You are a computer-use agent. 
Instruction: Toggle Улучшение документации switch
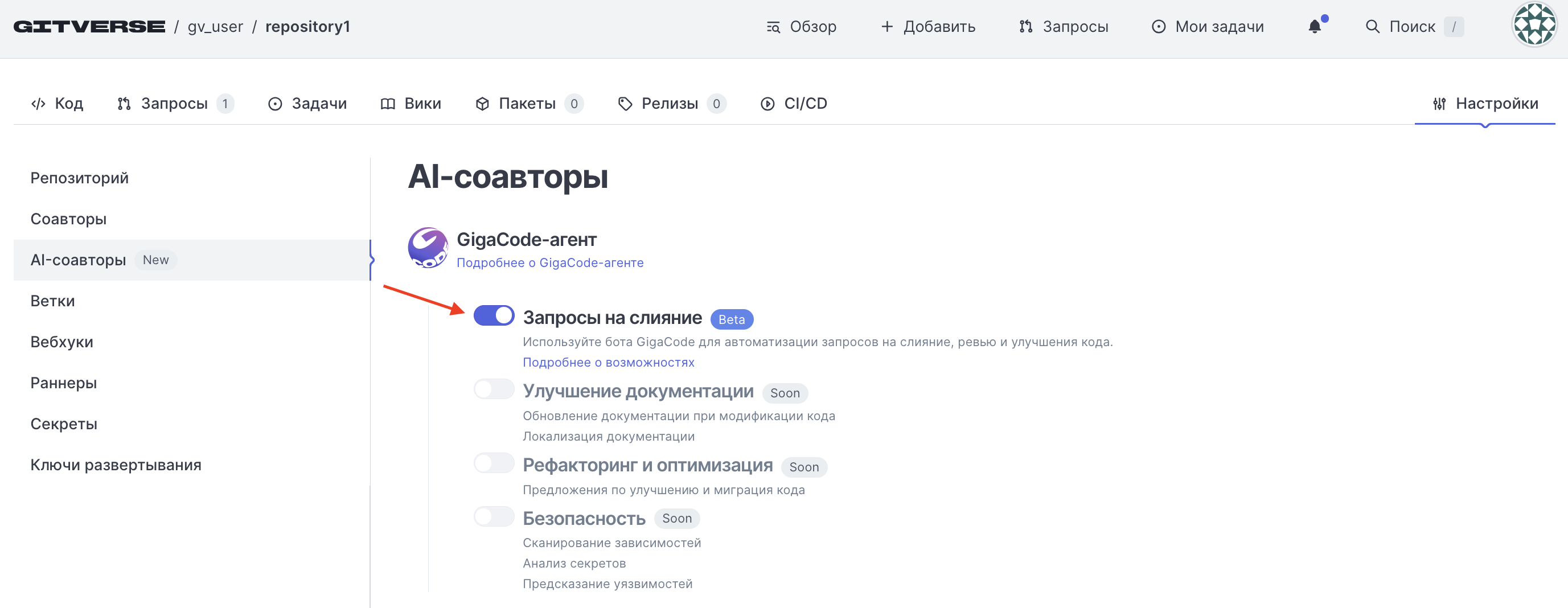pos(494,389)
